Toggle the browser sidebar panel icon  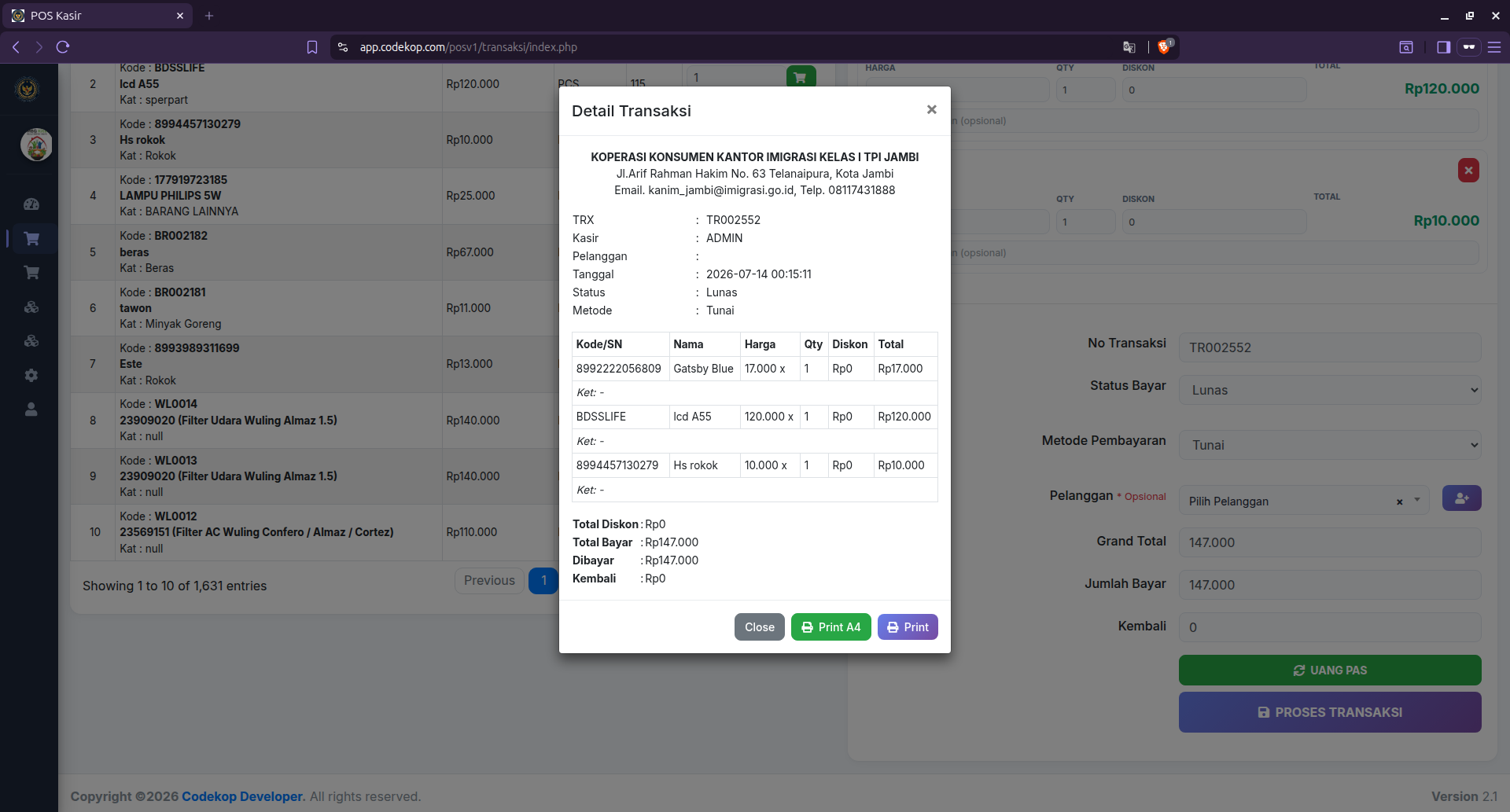(1443, 47)
